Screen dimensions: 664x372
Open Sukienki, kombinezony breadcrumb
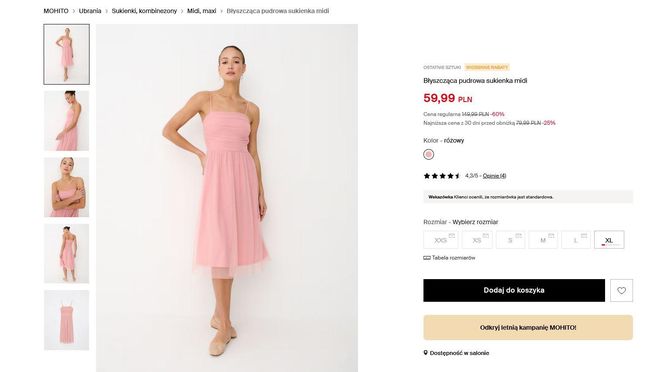click(x=144, y=11)
